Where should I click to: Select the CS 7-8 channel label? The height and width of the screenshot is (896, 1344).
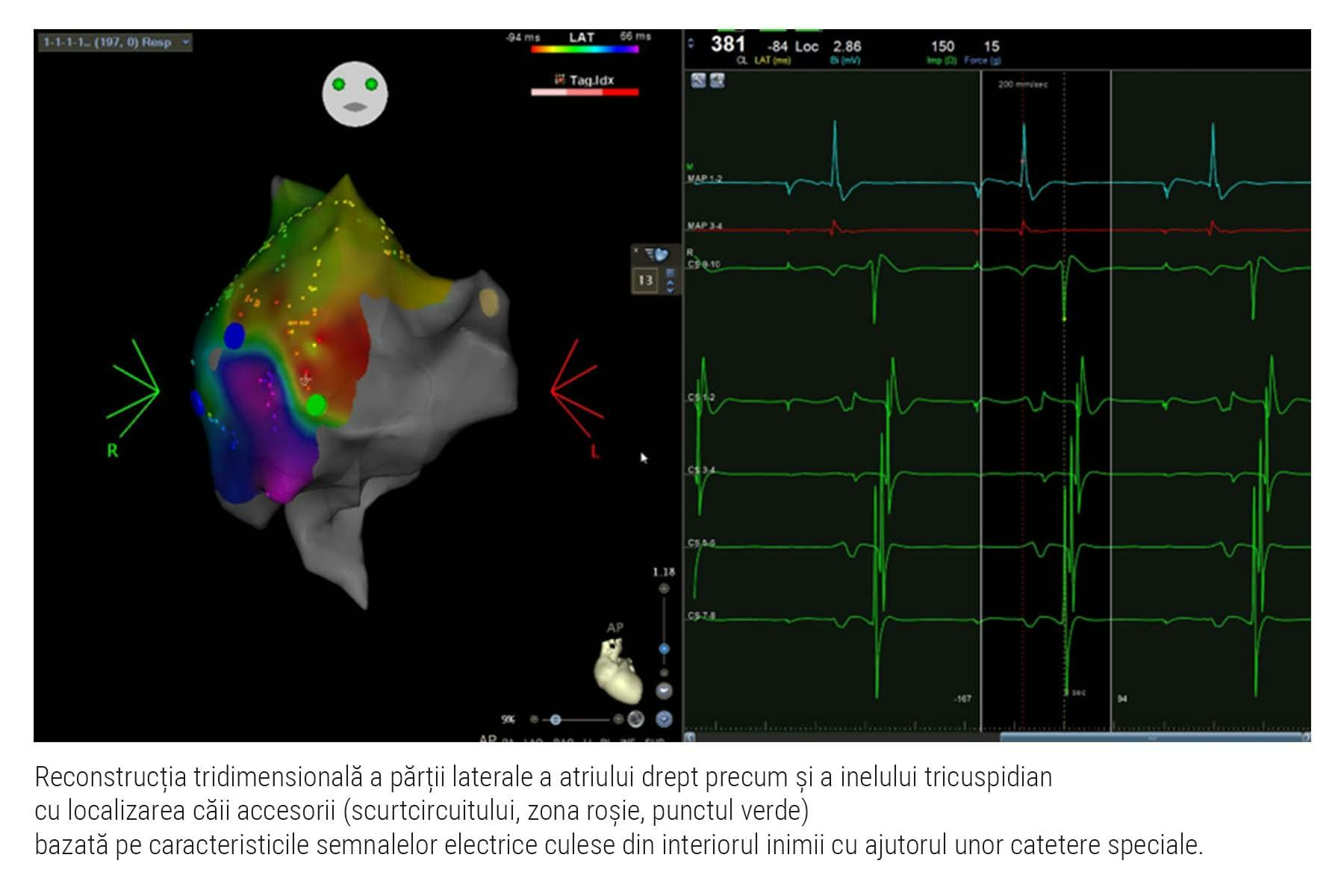[701, 616]
